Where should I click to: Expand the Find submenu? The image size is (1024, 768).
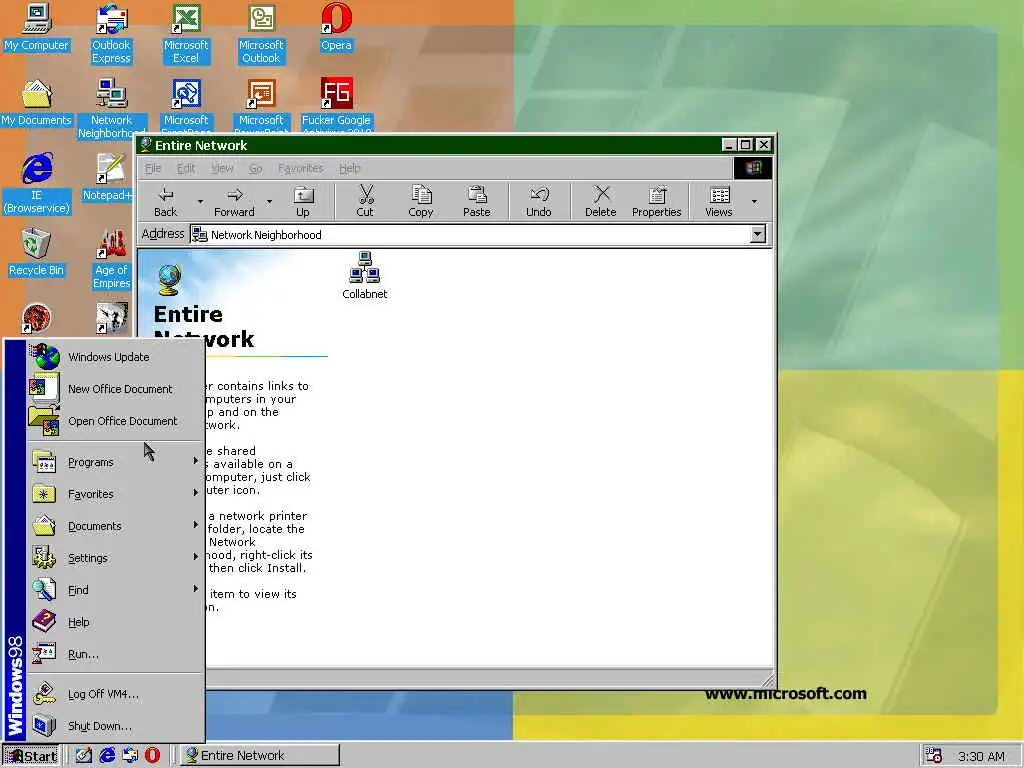pos(116,590)
